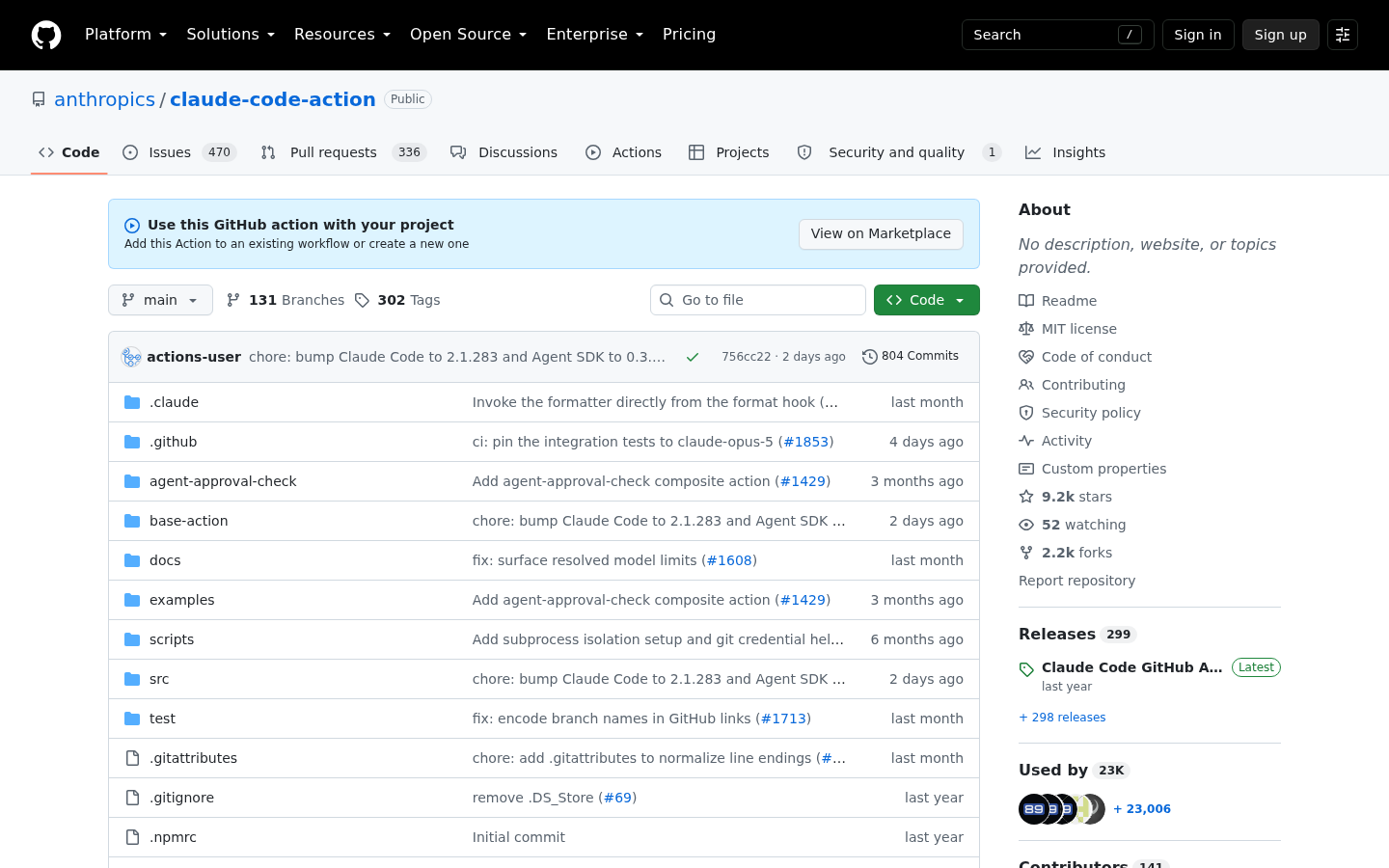Click the .npmrc file icon
This screenshot has height=868, width=1389.
click(x=132, y=837)
